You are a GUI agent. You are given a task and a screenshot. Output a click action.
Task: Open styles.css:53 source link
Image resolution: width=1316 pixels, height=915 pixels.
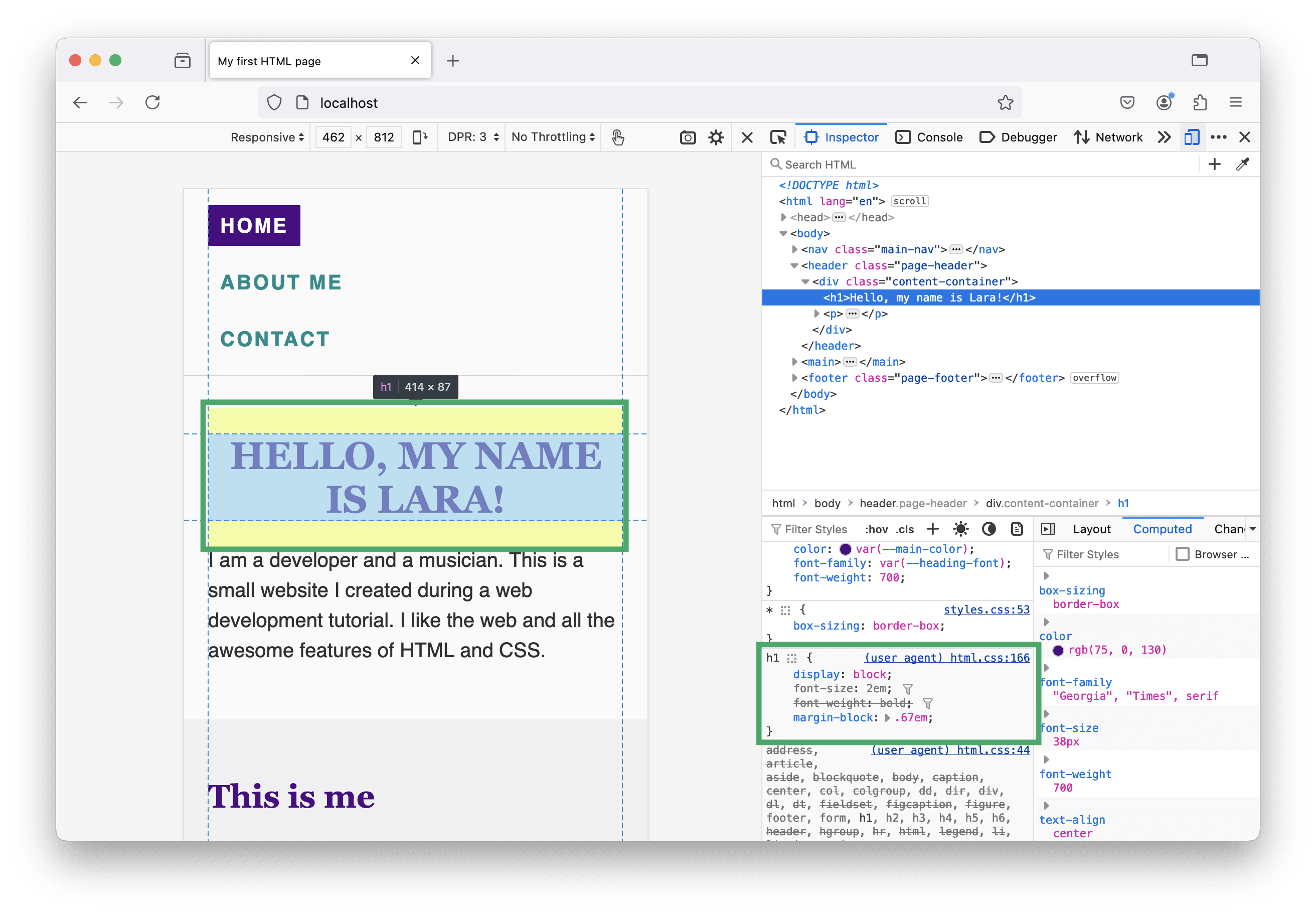tap(986, 609)
